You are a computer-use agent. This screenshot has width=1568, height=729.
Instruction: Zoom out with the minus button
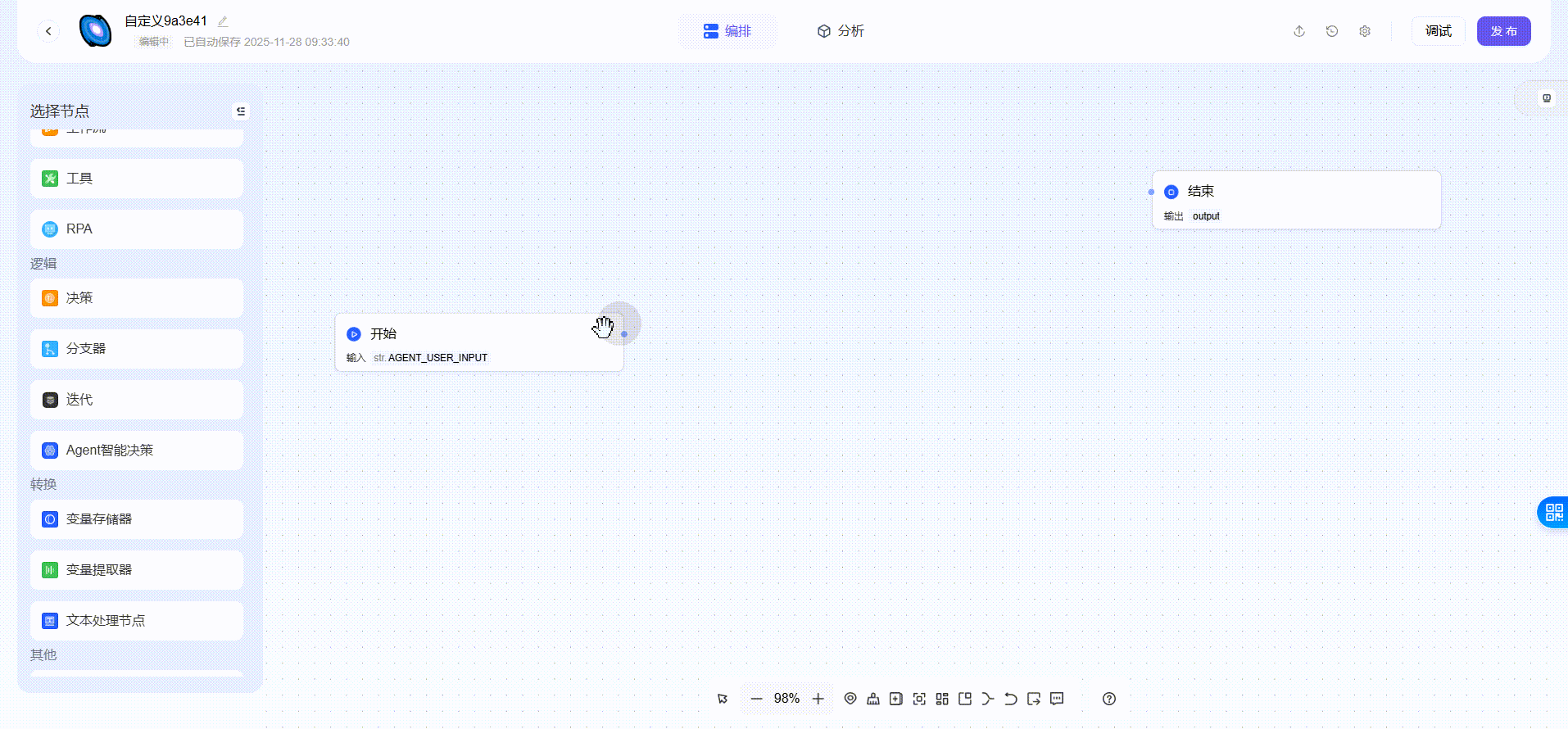click(756, 699)
